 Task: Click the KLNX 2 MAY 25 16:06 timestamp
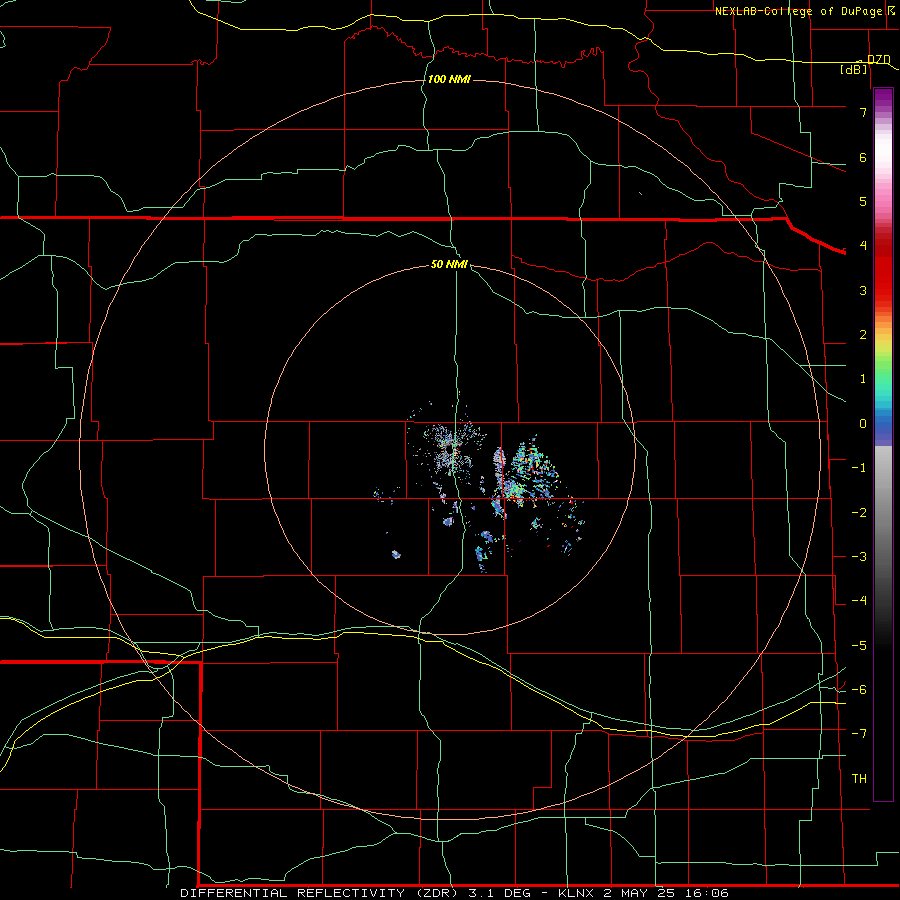(x=643, y=893)
